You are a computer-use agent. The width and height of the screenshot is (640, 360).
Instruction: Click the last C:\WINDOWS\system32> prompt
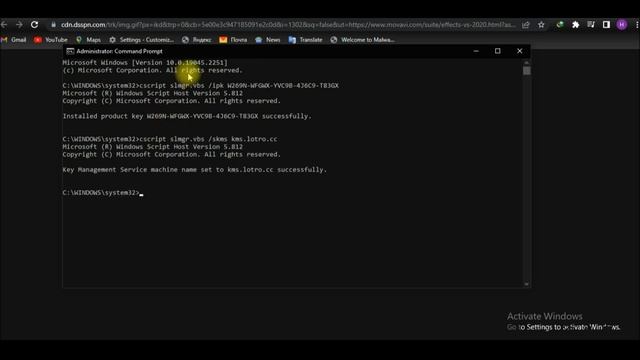point(101,193)
